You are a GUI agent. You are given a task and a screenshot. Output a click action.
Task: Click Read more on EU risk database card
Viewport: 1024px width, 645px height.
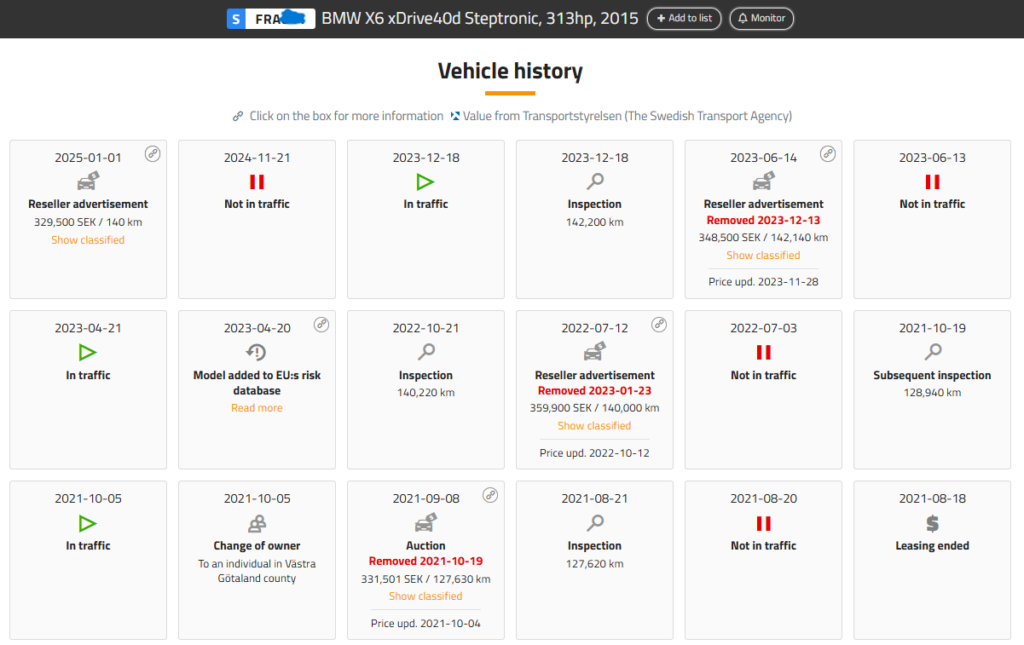[x=257, y=408]
